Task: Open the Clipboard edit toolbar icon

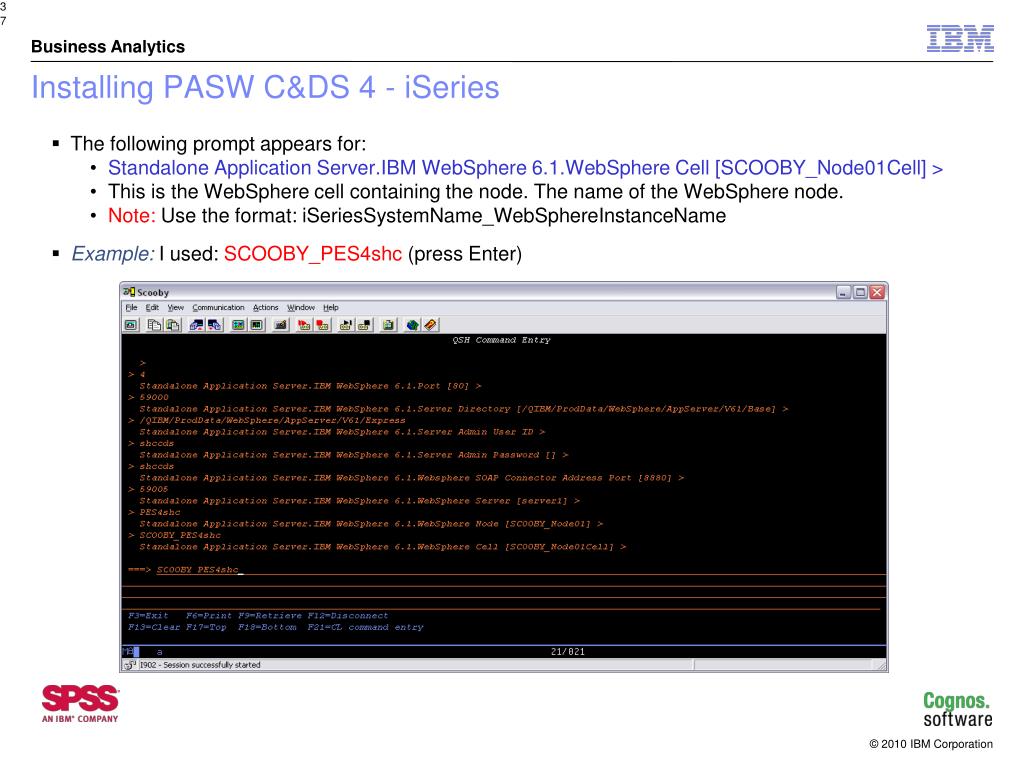Action: pos(388,325)
